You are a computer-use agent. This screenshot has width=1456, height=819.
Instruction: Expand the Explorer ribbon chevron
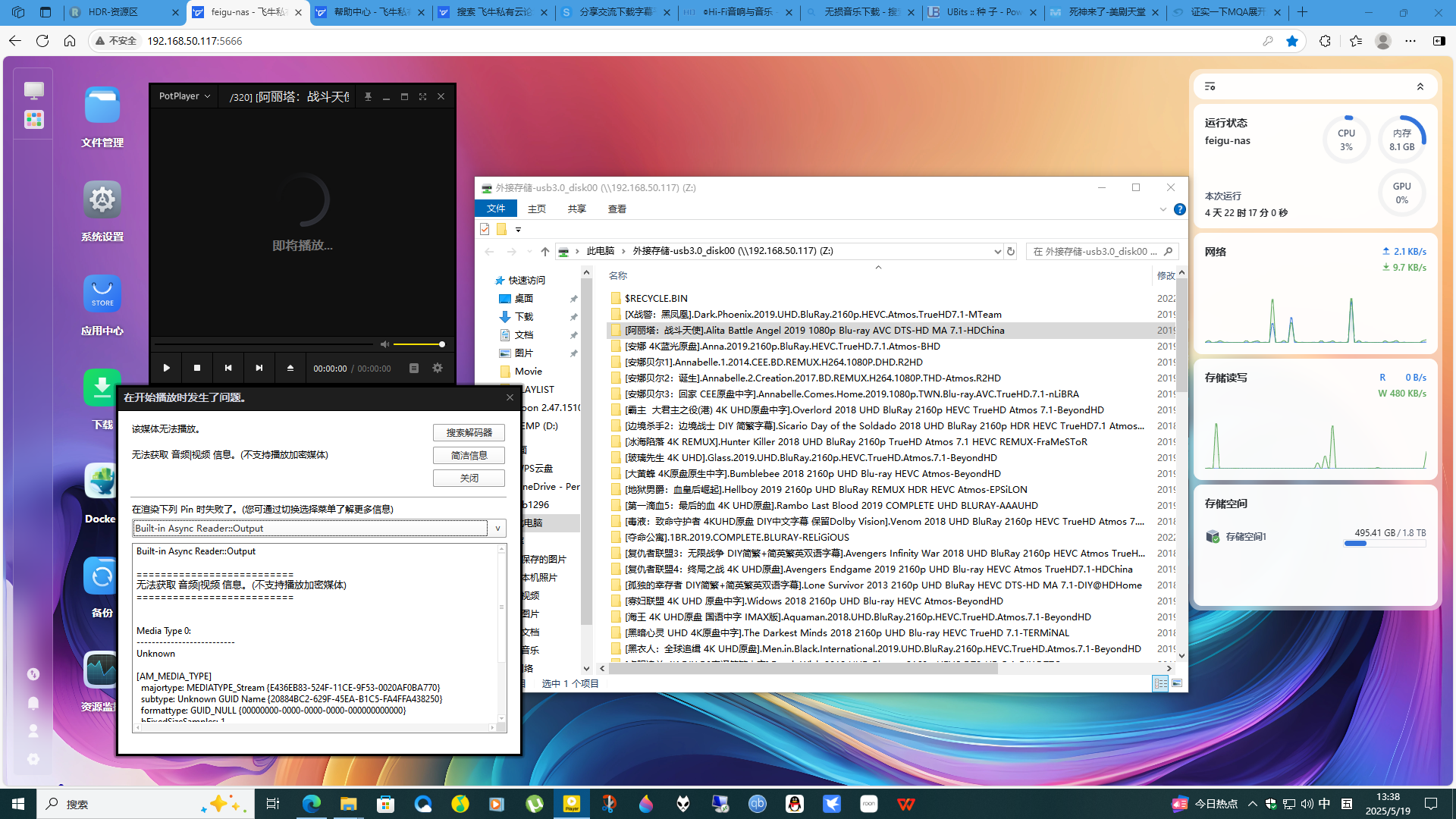(x=1163, y=209)
